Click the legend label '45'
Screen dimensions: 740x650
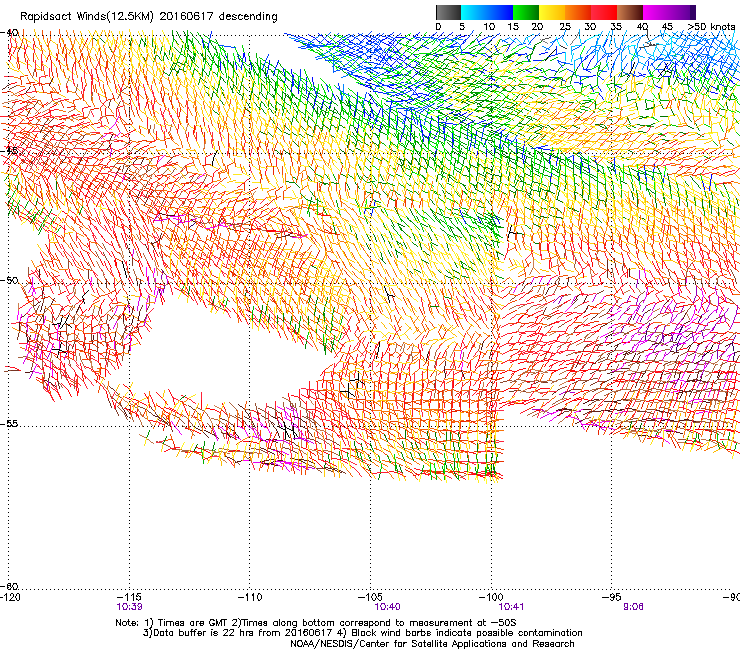pyautogui.click(x=667, y=27)
